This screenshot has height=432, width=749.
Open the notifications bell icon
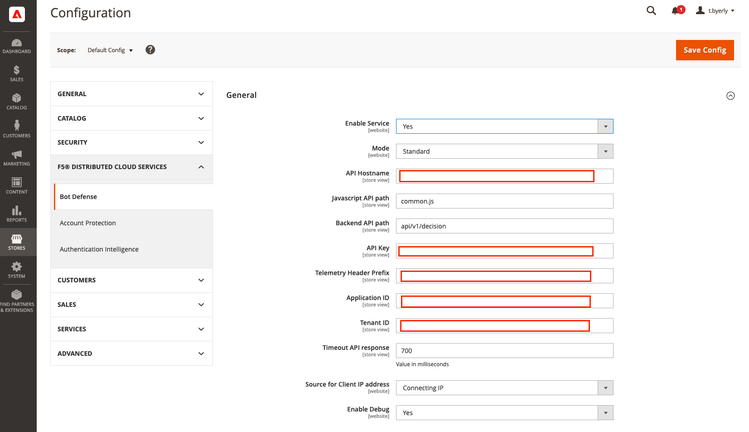[678, 11]
